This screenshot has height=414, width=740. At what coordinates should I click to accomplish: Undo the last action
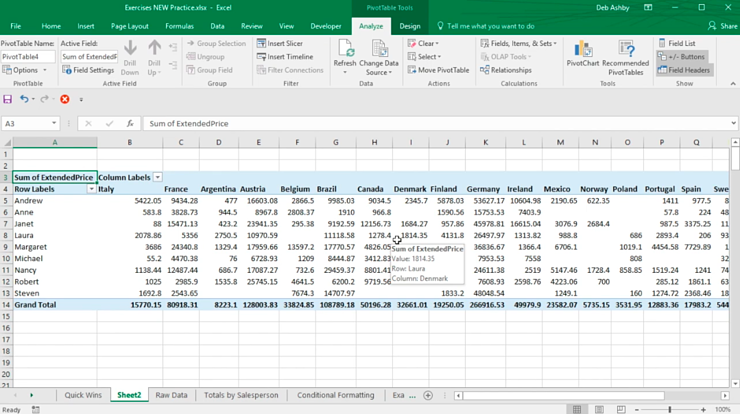coord(24,99)
